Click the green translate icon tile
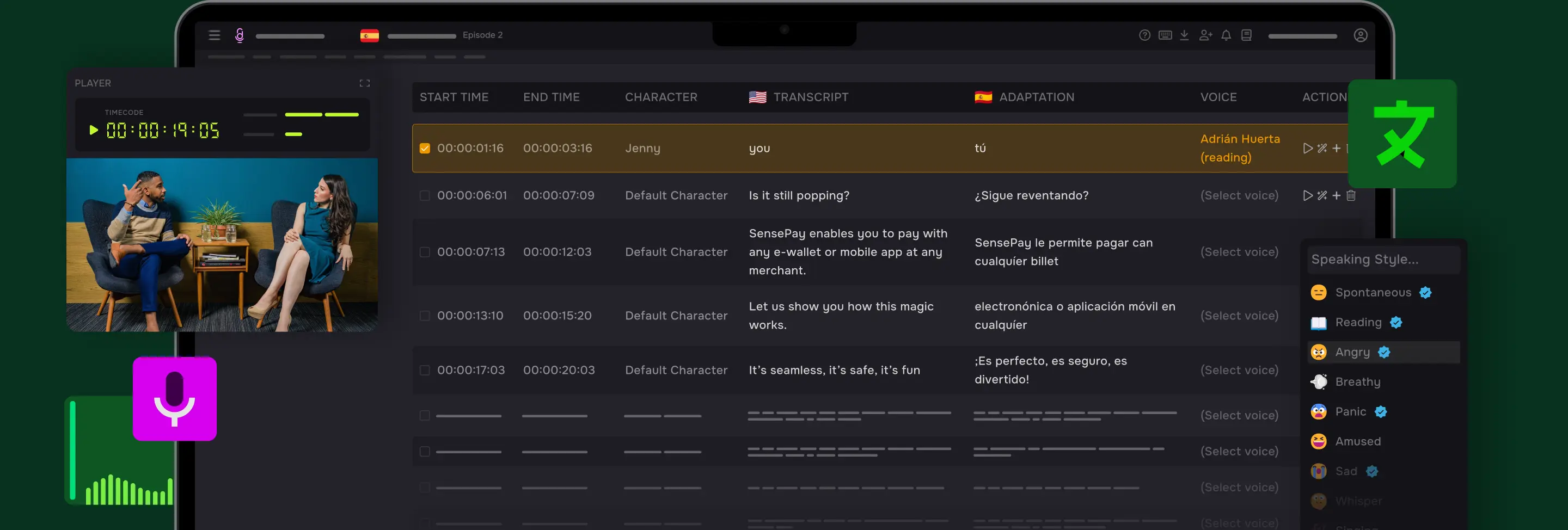Screen dimensions: 1568x530 [1402, 133]
